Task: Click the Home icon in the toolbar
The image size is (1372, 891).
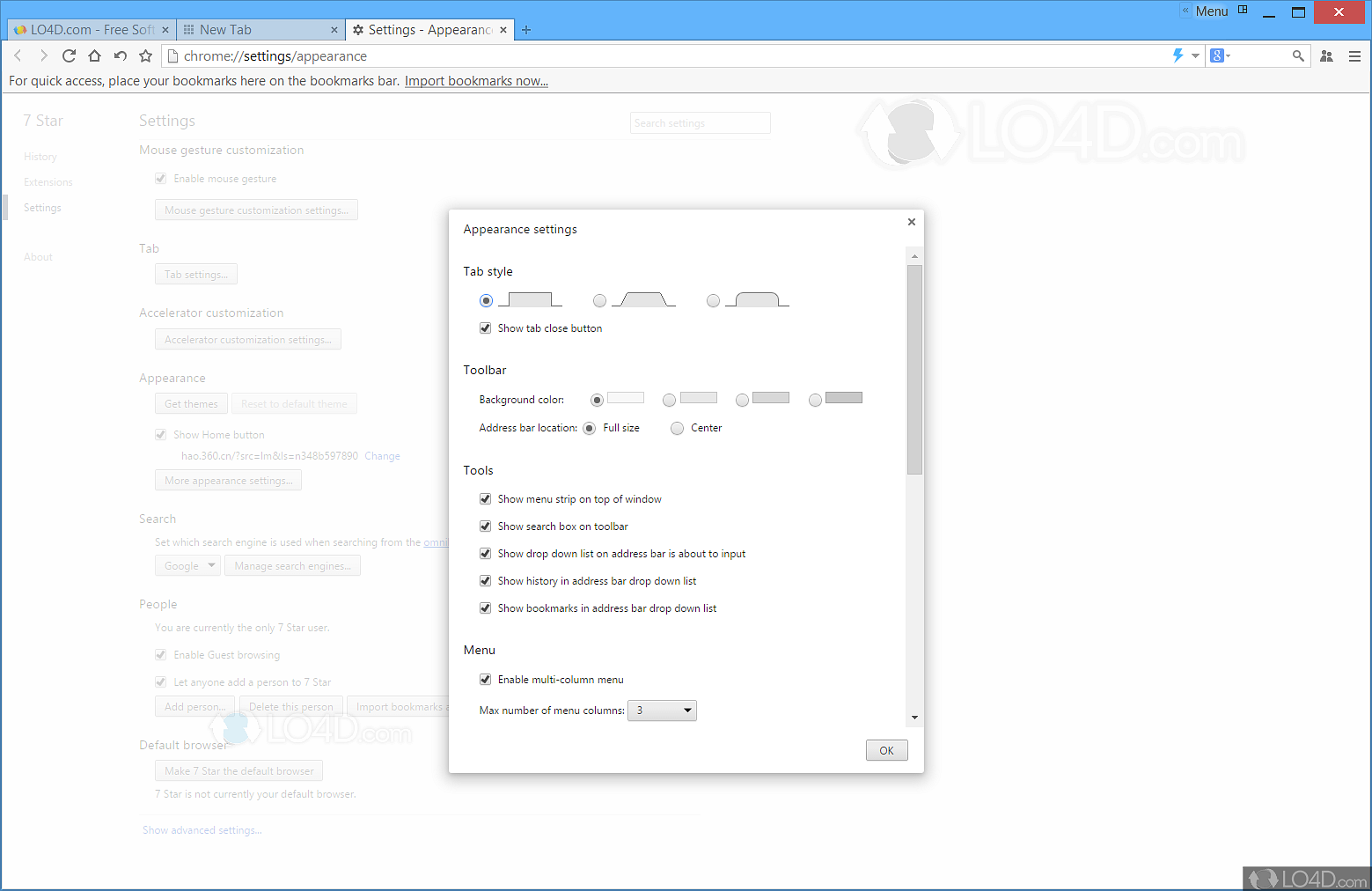Action: (94, 55)
